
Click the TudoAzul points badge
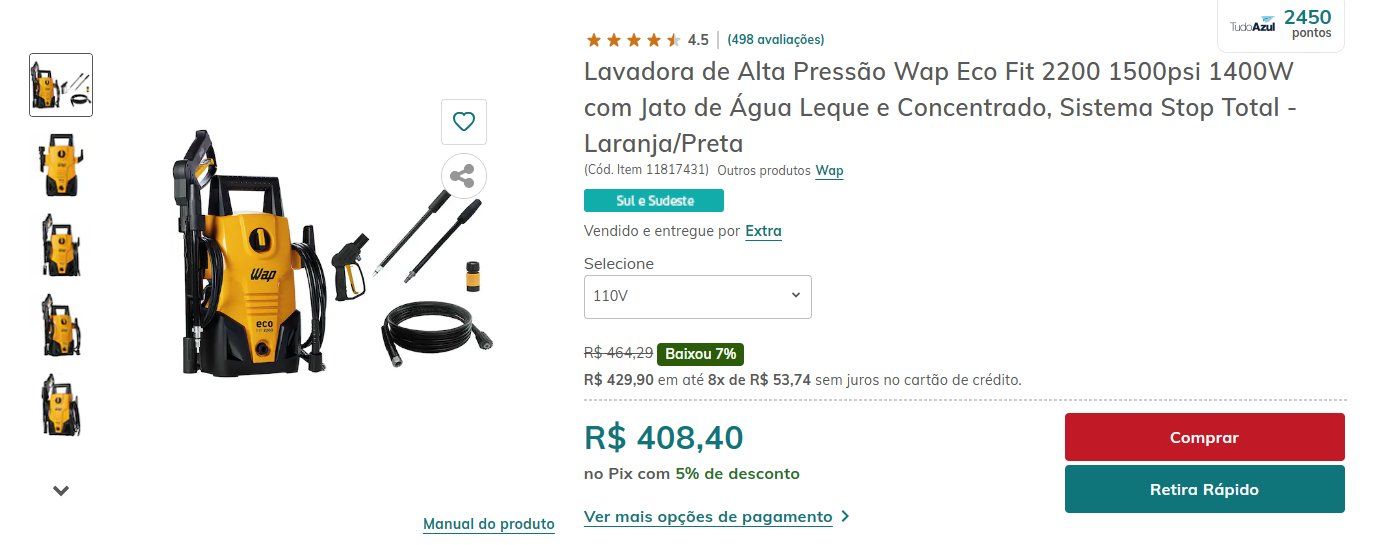tap(1281, 24)
